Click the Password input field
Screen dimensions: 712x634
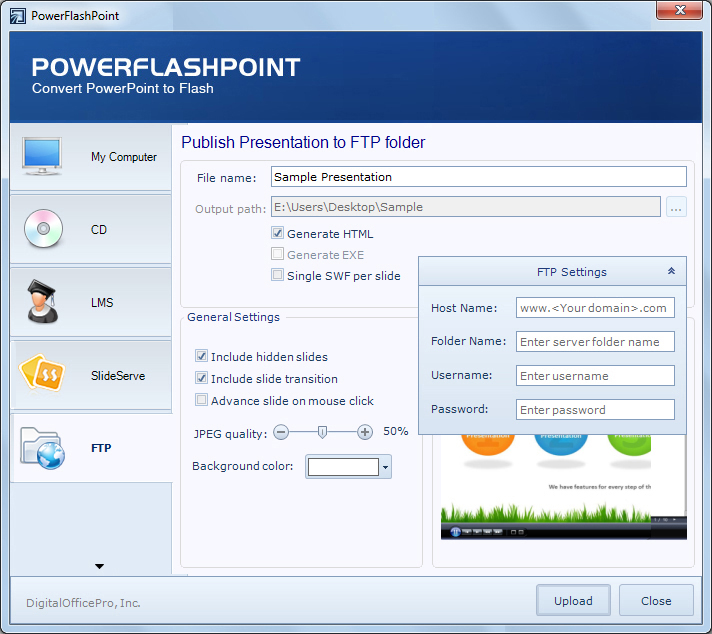coord(595,410)
